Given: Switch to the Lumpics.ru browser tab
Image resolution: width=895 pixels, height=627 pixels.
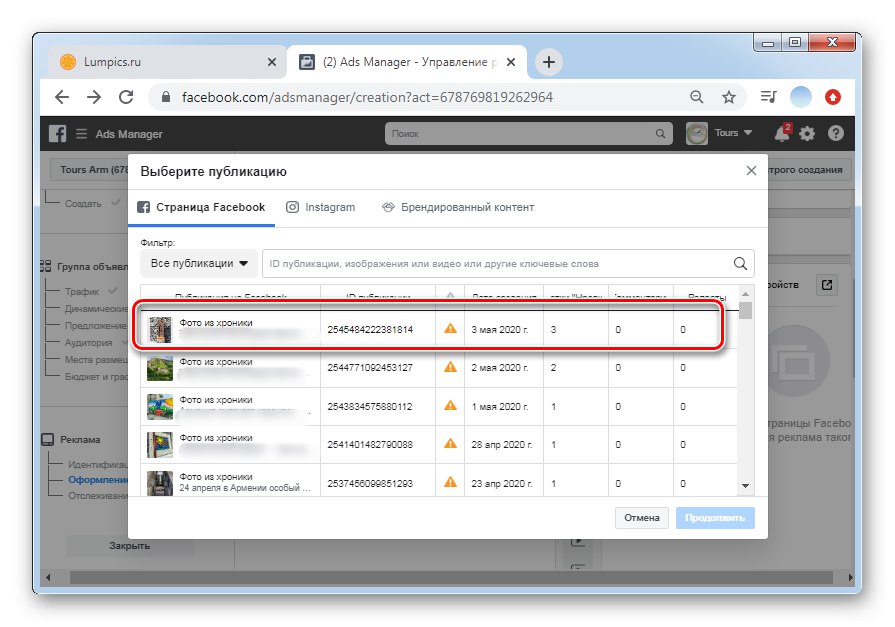Looking at the screenshot, I should point(166,62).
